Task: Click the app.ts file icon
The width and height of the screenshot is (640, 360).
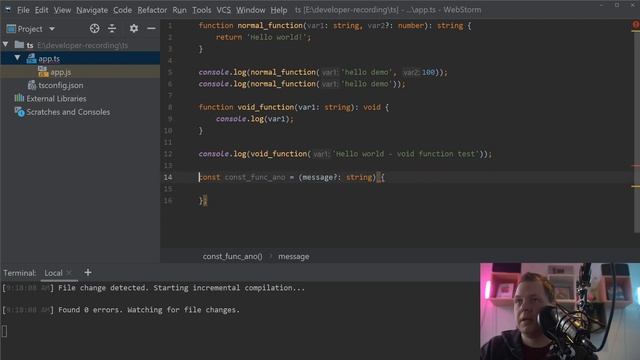Action: pos(31,59)
